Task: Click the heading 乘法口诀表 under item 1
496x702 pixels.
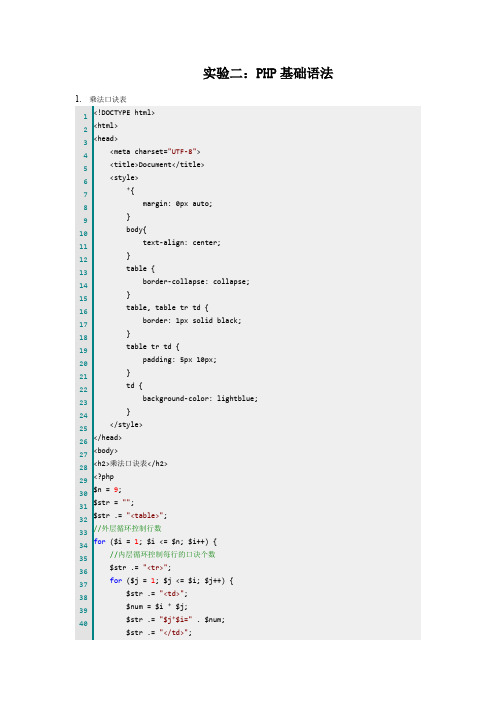Action: pos(108,99)
